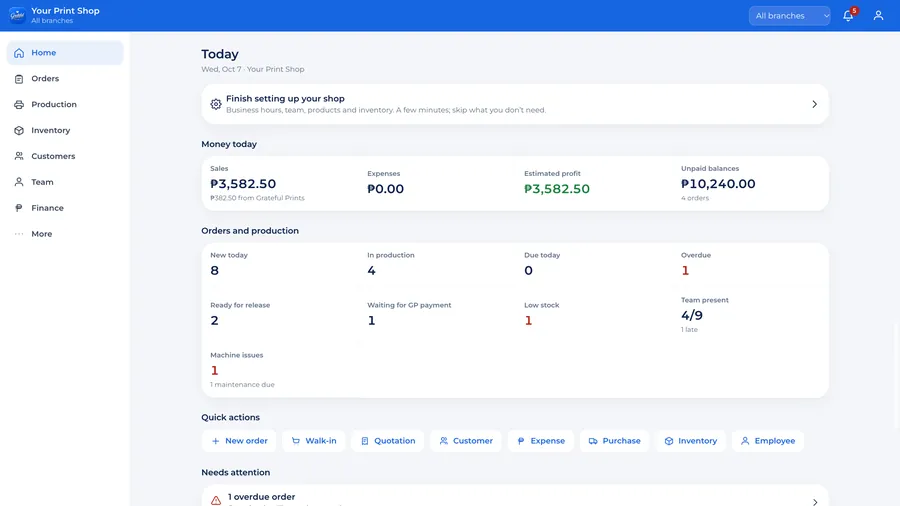Click the from Grateful Prints sales note
The height and width of the screenshot is (506, 900).
pyautogui.click(x=257, y=198)
